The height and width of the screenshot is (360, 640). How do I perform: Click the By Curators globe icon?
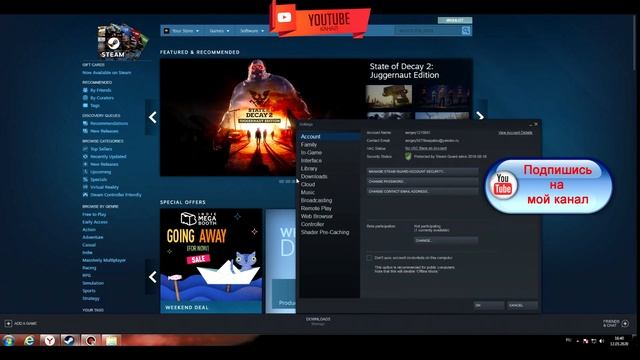(85, 98)
